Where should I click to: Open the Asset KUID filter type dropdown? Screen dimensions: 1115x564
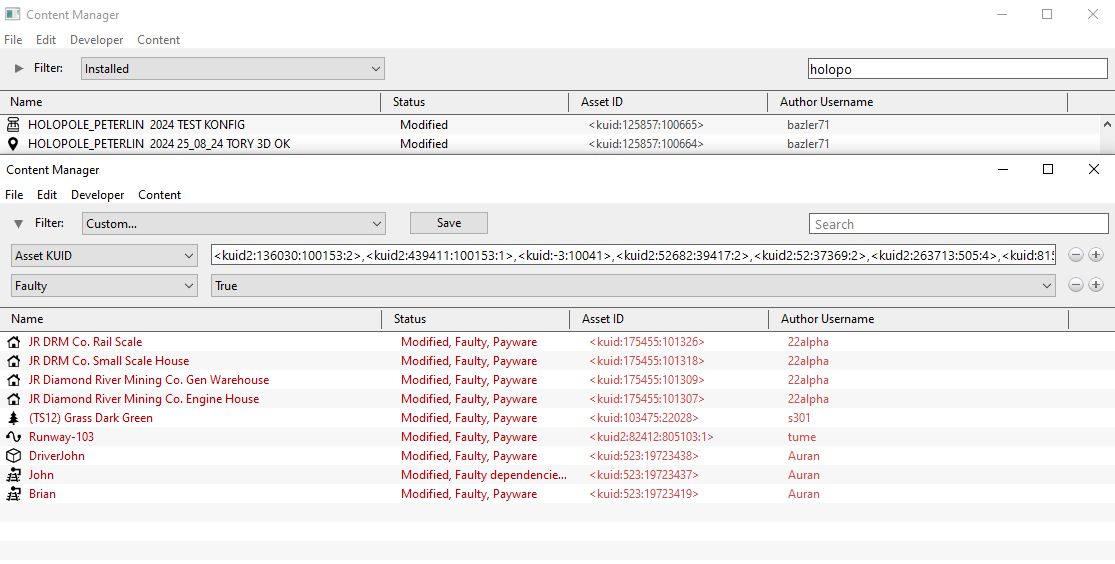[104, 255]
